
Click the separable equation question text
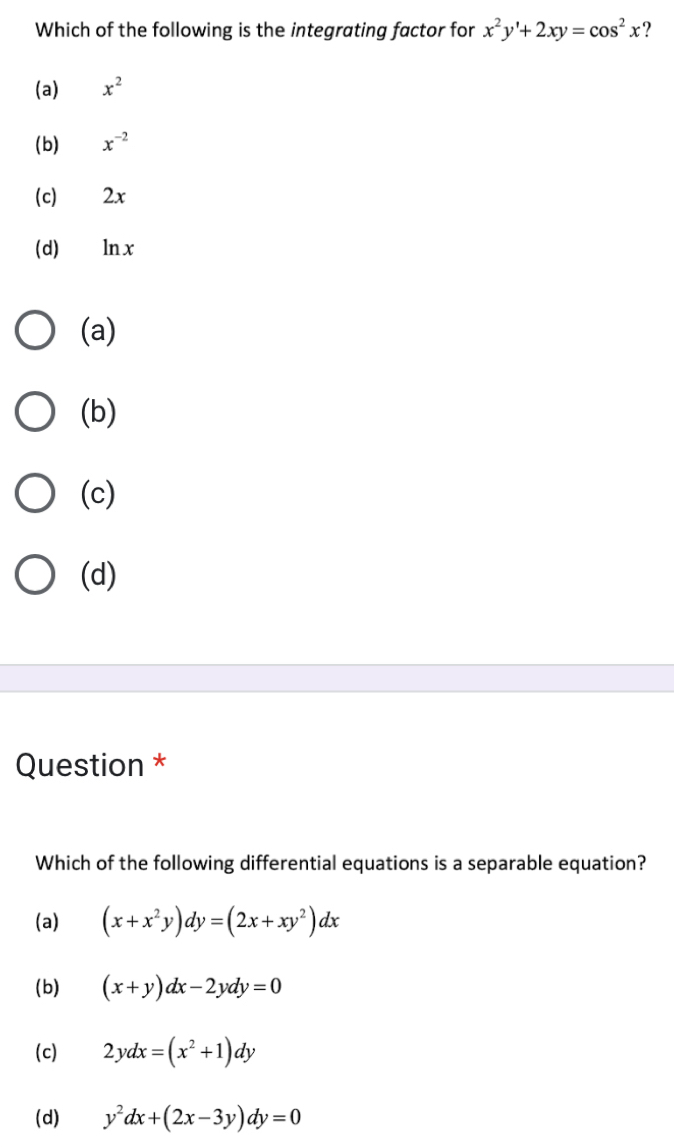341,863
